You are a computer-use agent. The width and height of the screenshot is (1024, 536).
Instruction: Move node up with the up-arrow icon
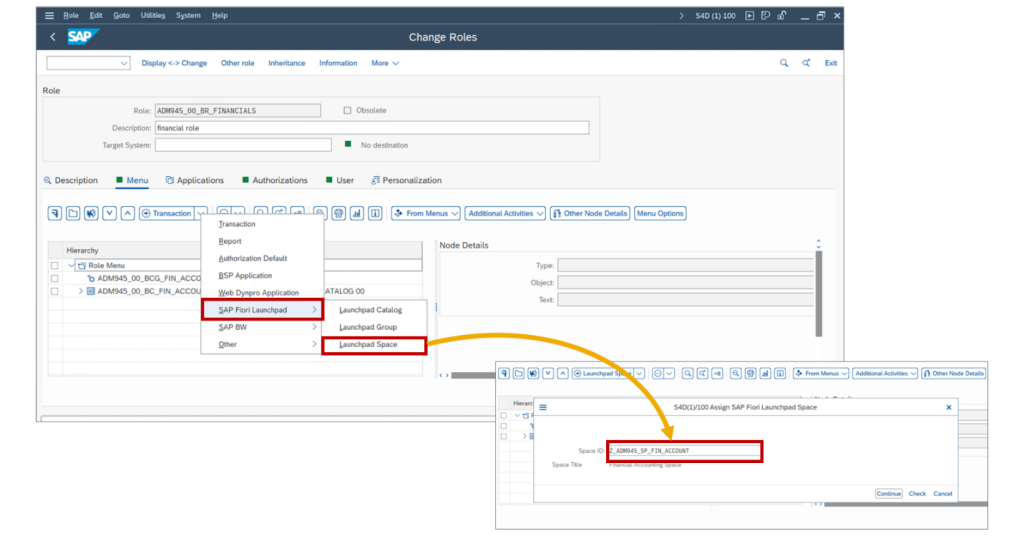(128, 213)
